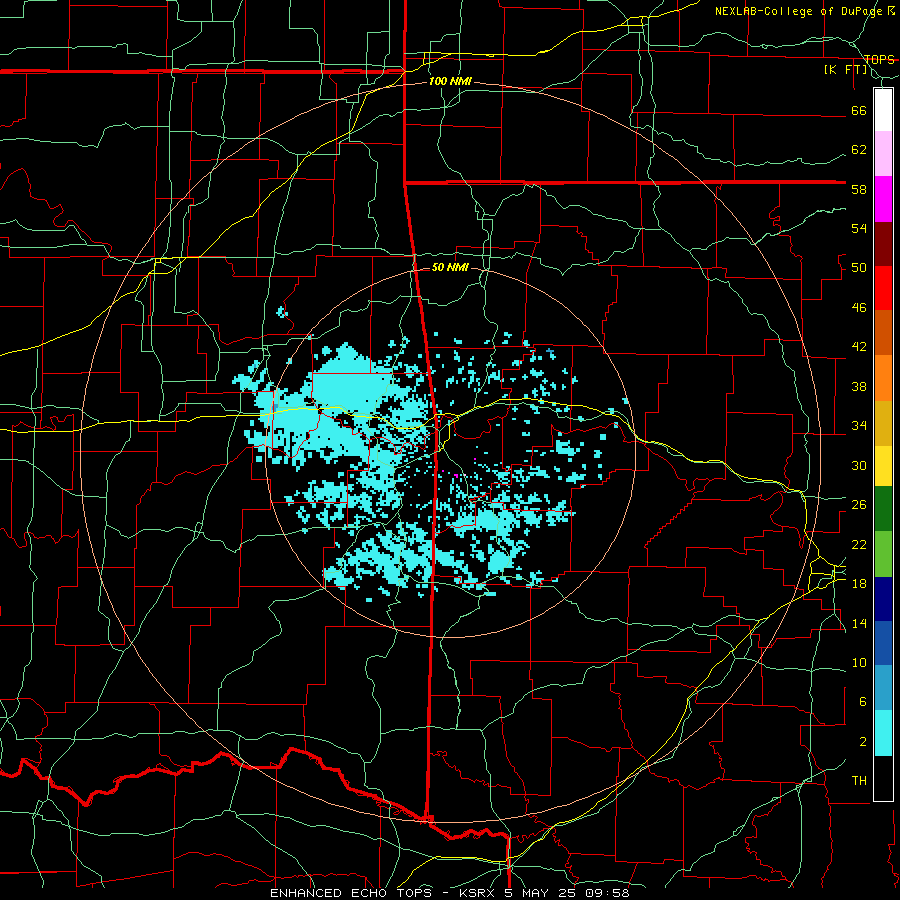Click the yellow legend swatch
The height and width of the screenshot is (900, 900).
tap(883, 465)
